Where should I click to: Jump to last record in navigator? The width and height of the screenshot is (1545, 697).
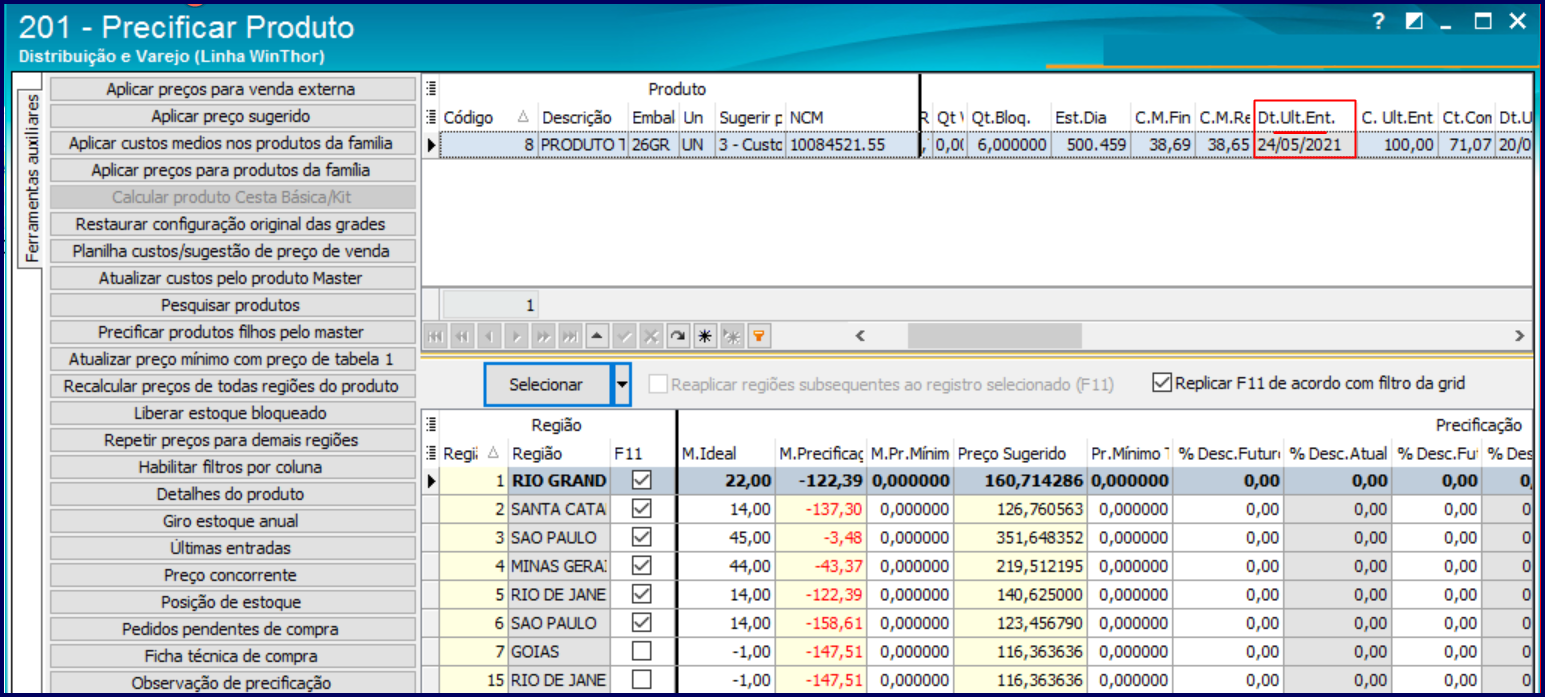click(571, 336)
